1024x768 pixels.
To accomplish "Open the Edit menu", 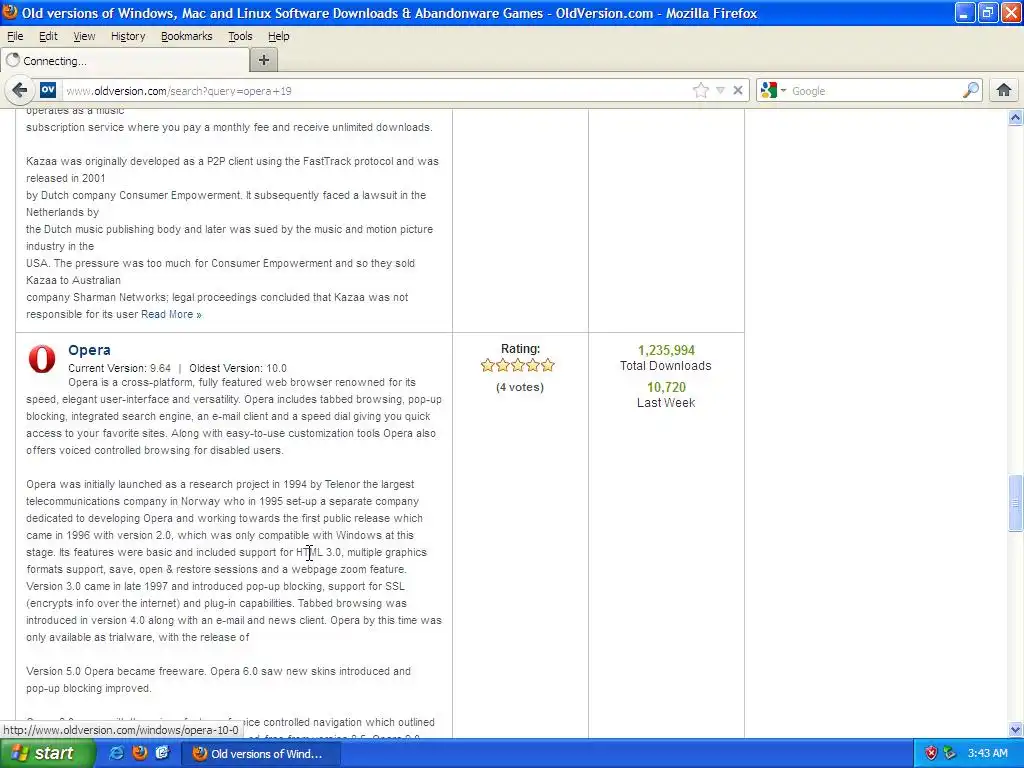I will click(x=48, y=36).
